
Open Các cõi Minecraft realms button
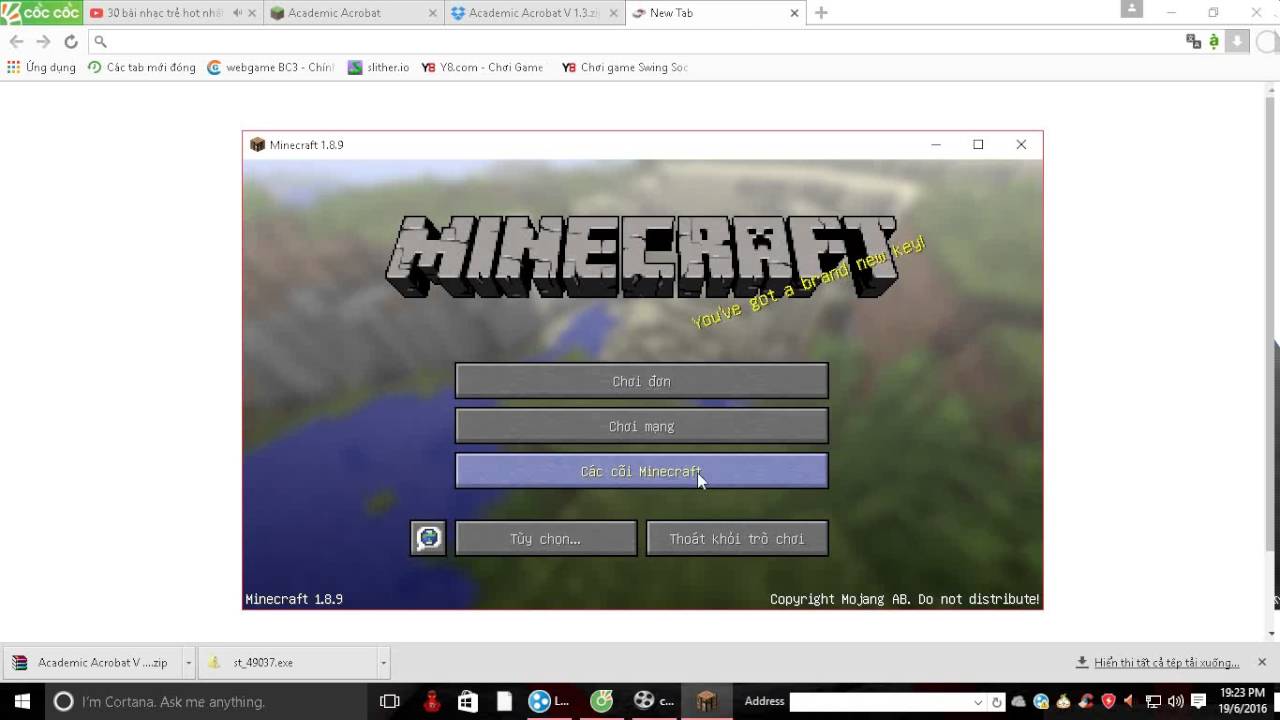[x=641, y=471]
